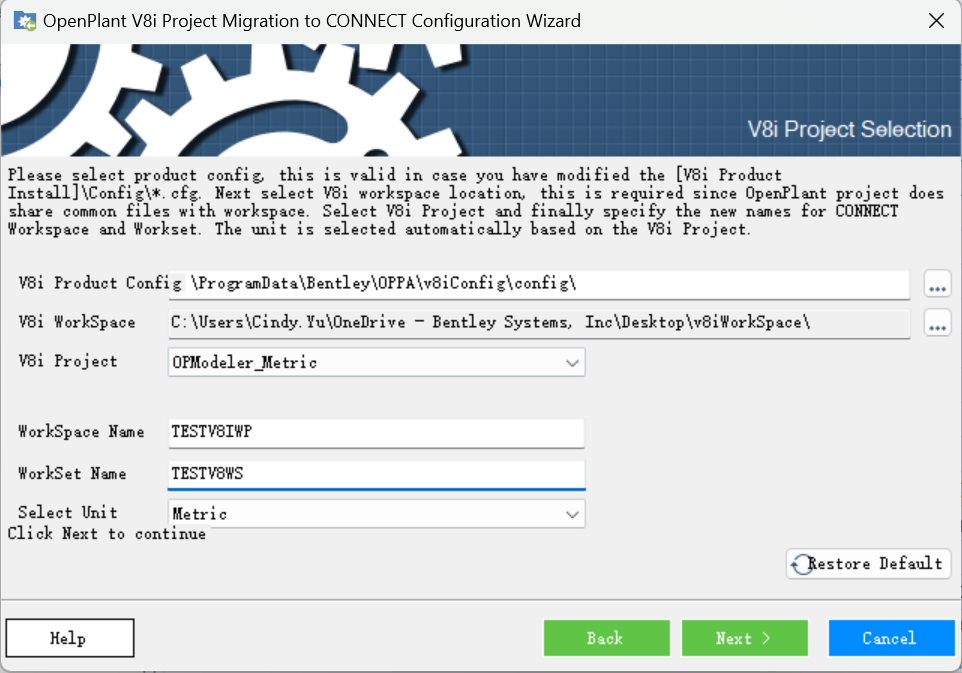Click the WorkSpace Name field TESTV8IWP
The image size is (962, 673).
click(376, 433)
